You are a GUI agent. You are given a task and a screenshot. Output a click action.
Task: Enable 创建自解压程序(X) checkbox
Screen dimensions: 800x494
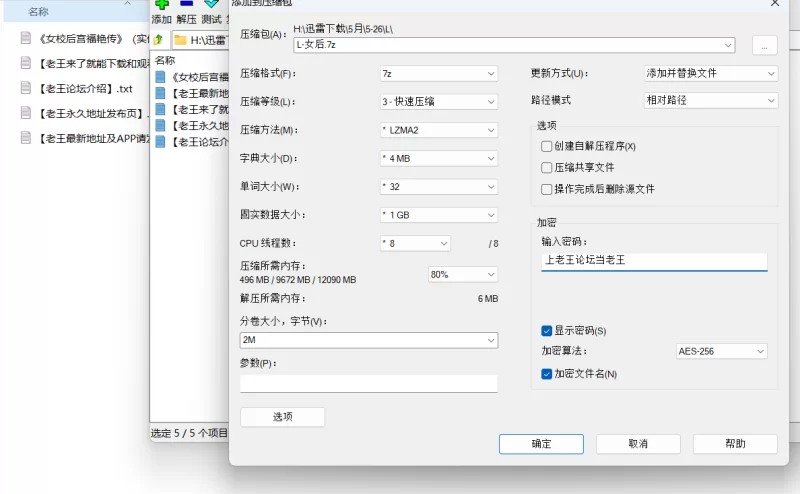point(546,146)
